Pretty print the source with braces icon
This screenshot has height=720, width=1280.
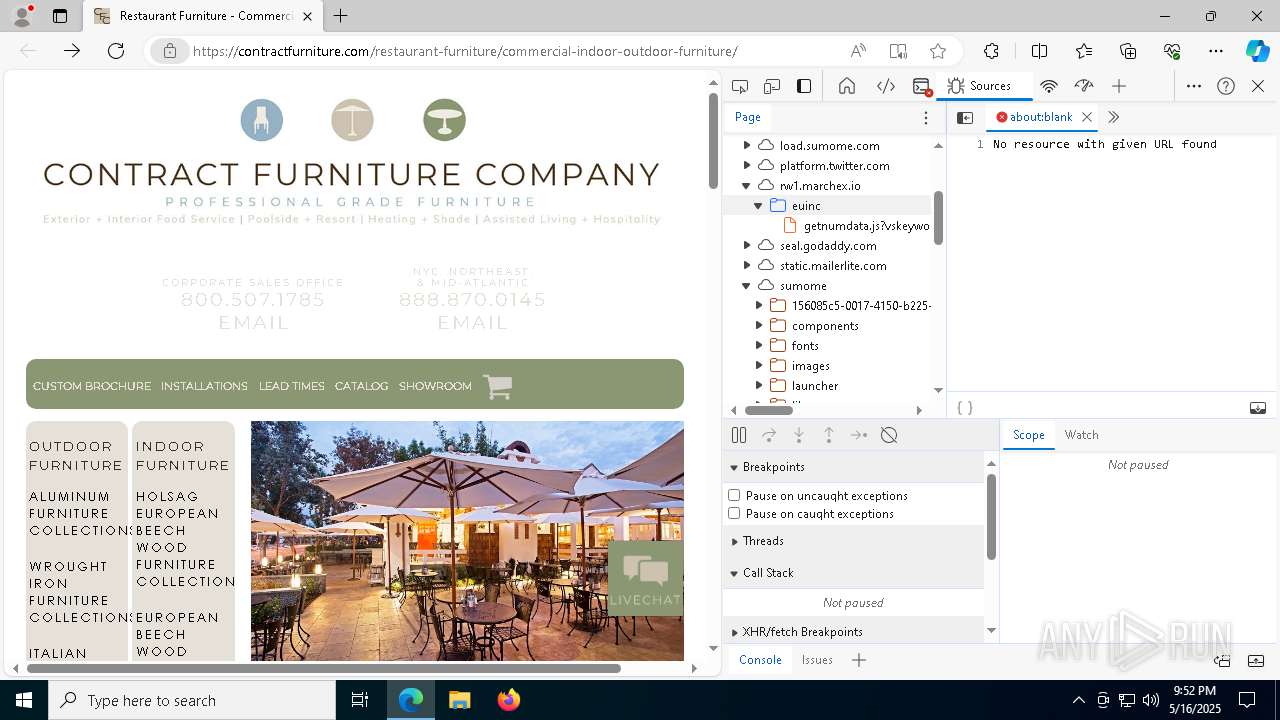pyautogui.click(x=965, y=408)
